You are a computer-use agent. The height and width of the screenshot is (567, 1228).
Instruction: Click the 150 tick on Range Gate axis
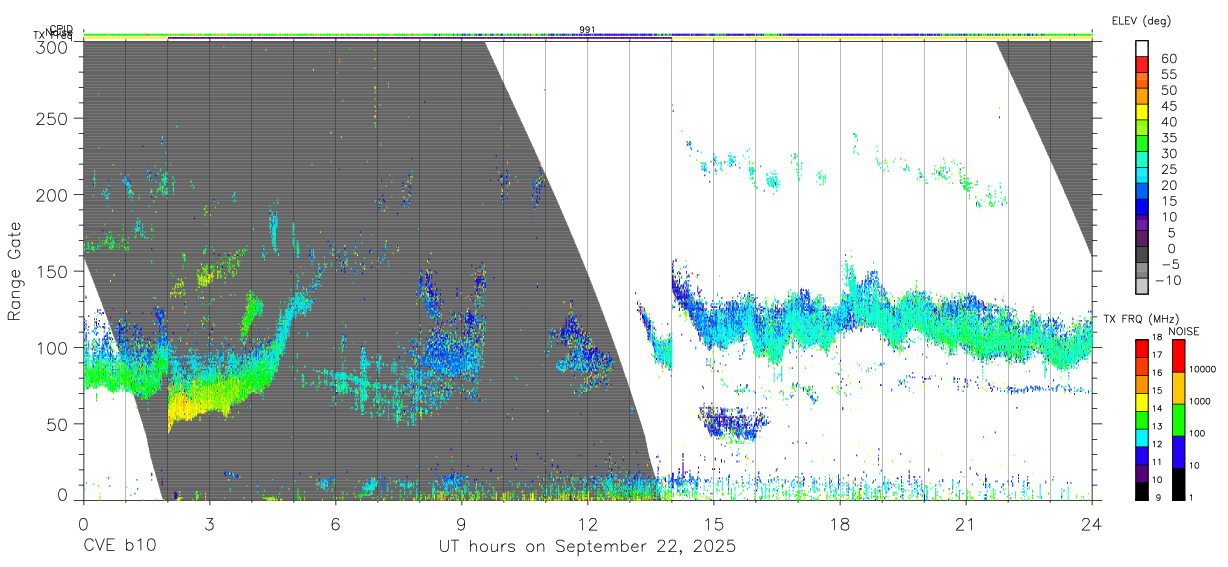click(x=53, y=271)
